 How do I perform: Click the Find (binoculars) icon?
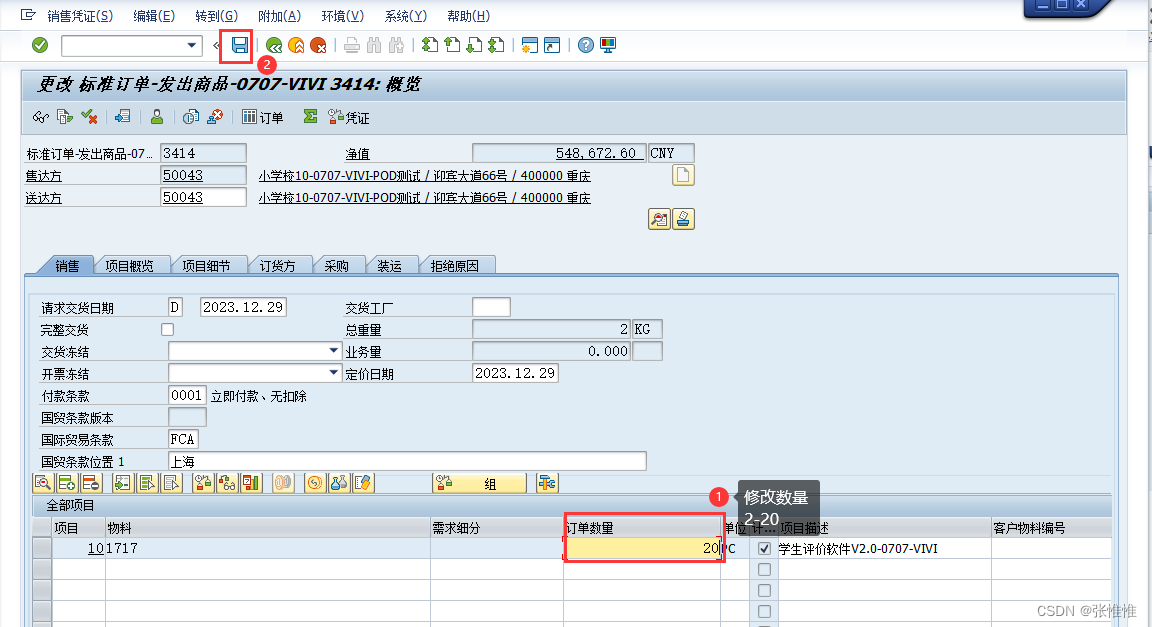coord(372,44)
